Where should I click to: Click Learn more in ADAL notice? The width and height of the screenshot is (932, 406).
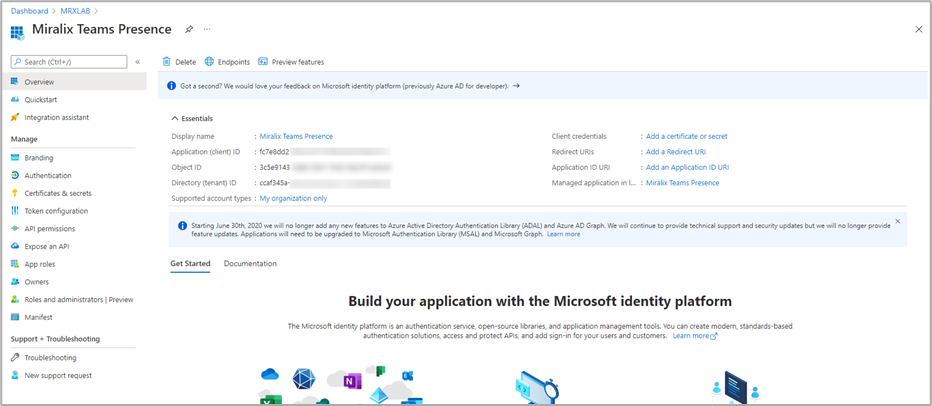click(563, 234)
